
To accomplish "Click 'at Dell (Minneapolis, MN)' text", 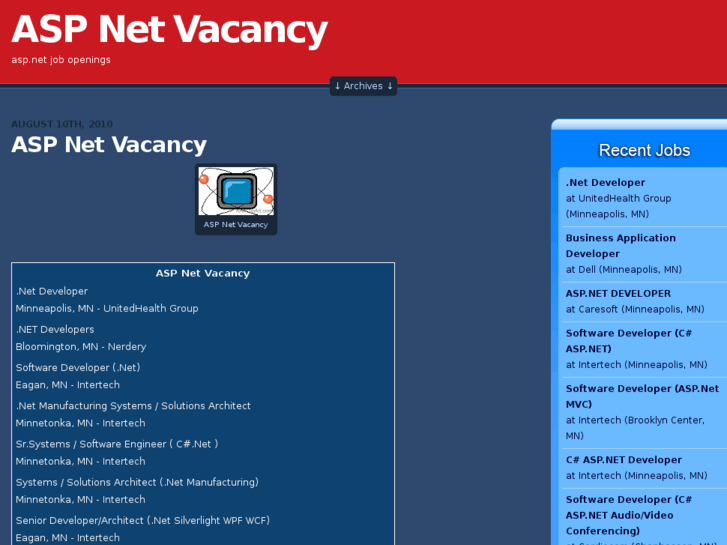I will tap(624, 269).
